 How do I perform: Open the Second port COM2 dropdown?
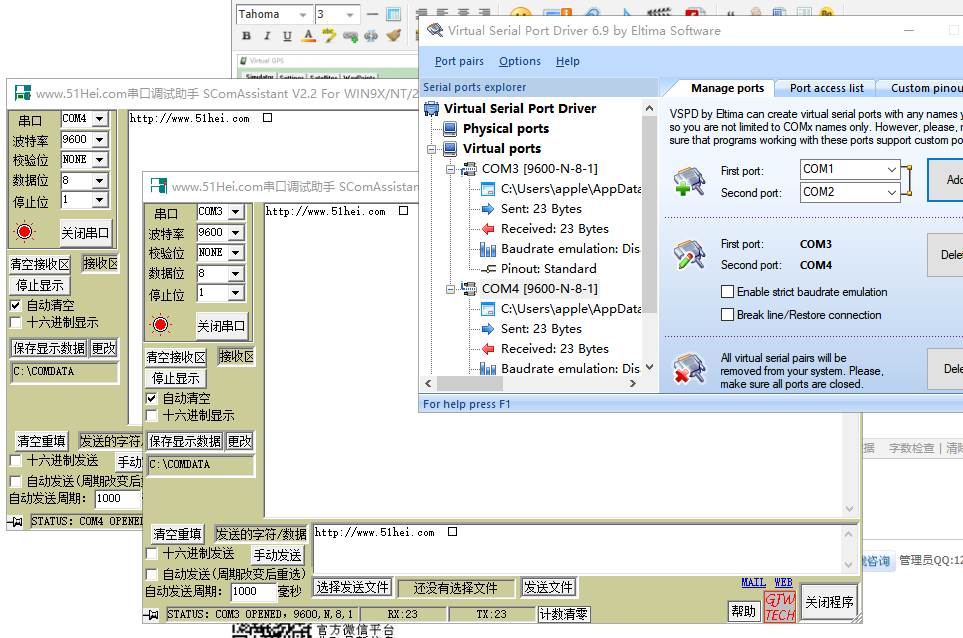coord(891,192)
